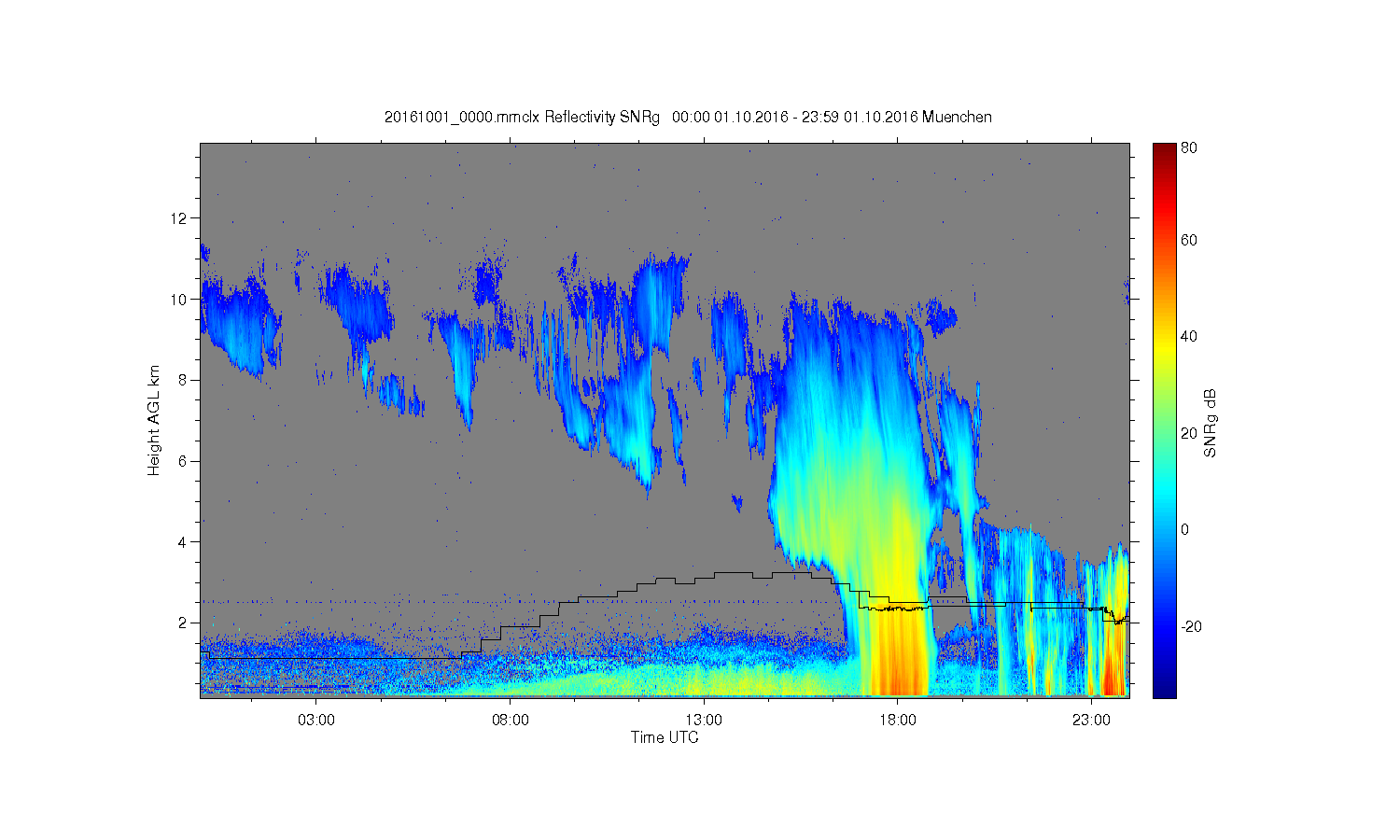Click the stepped black line peak near 13:00

tap(734, 573)
